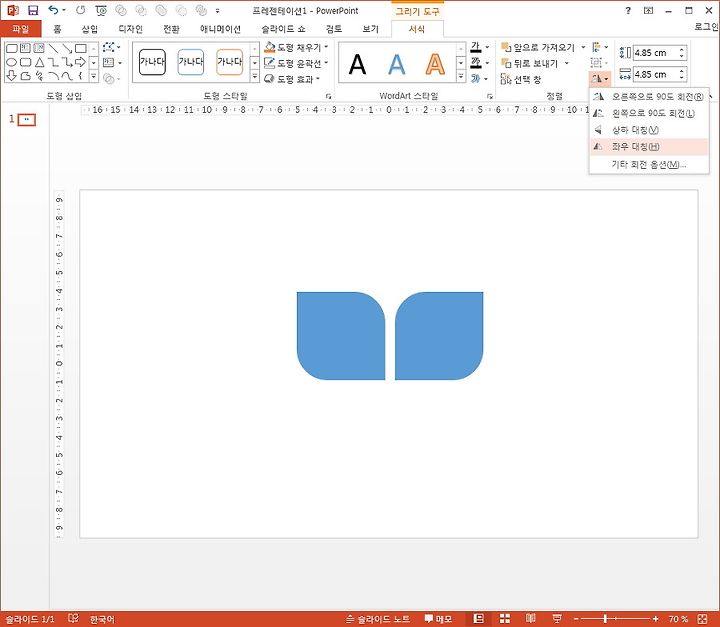Click 뒤로 보내기 (Send Backward)
720x627 pixels.
click(x=529, y=63)
